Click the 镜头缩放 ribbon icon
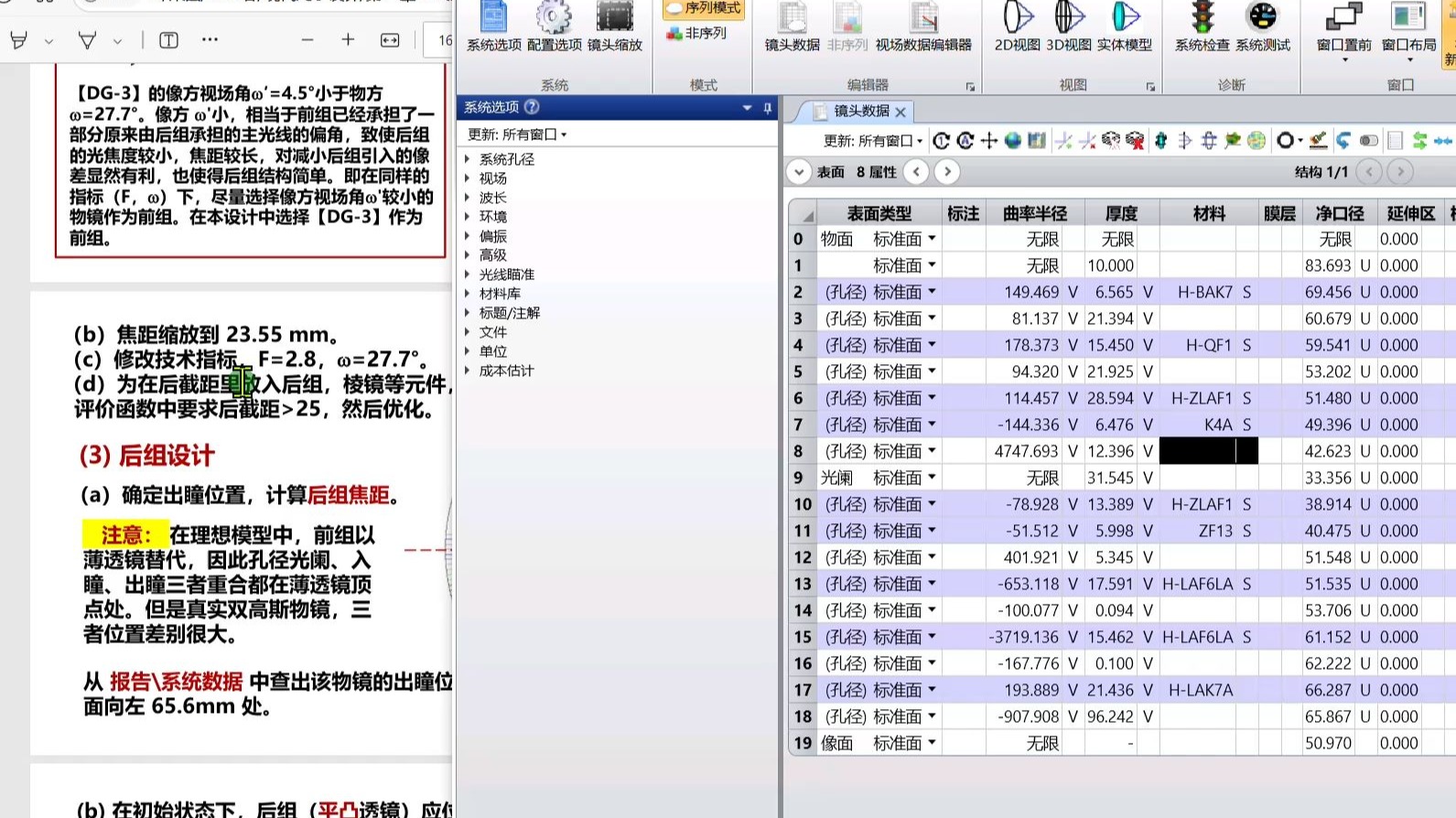 click(614, 27)
